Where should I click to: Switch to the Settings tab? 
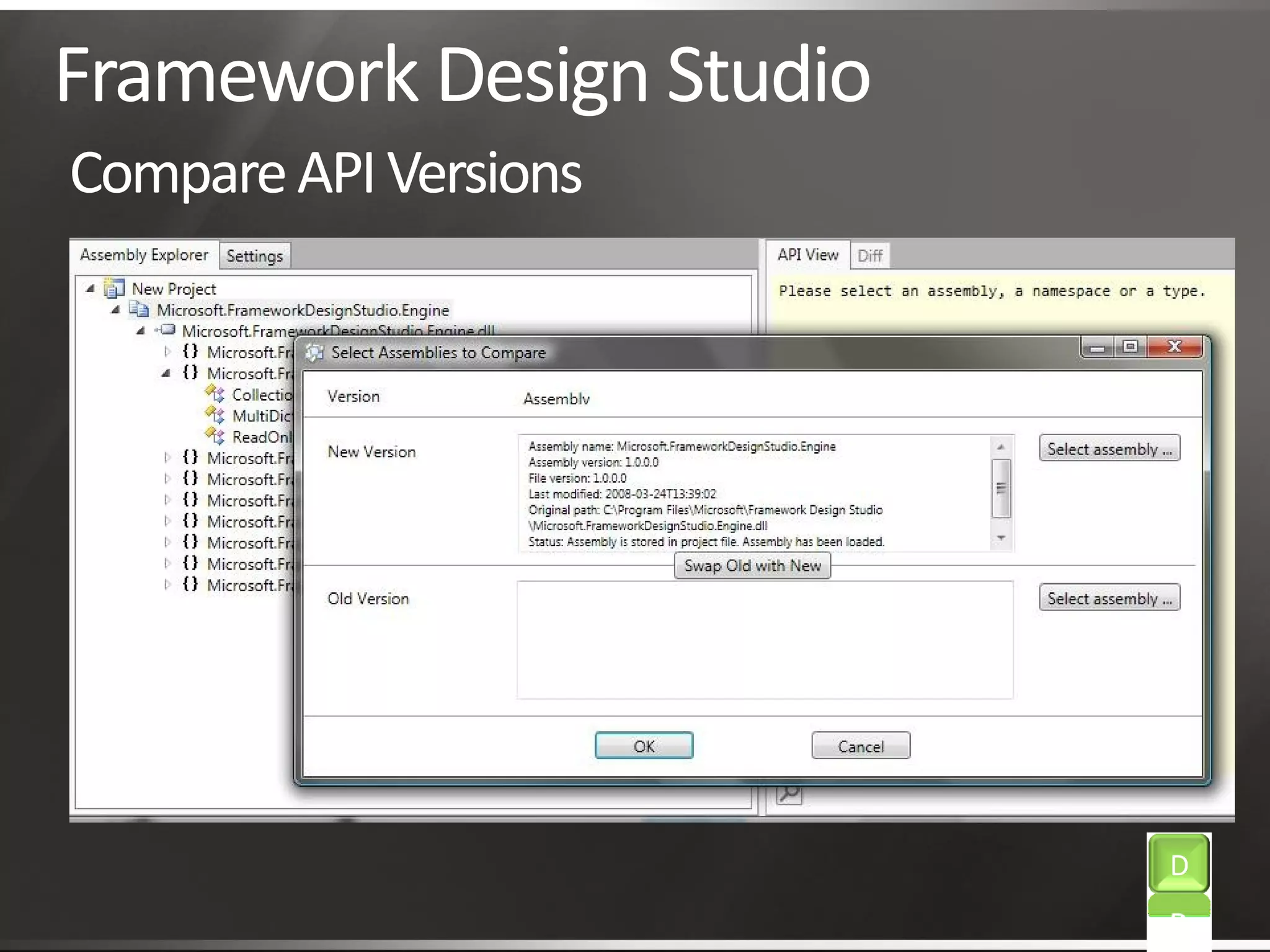pos(254,256)
